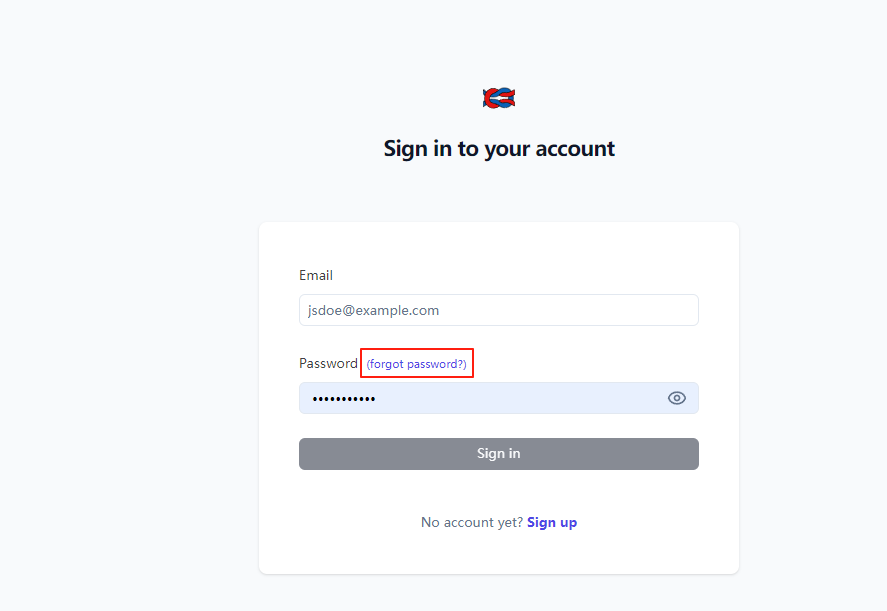The width and height of the screenshot is (887, 611).
Task: Click the Password field label
Action: coord(328,363)
